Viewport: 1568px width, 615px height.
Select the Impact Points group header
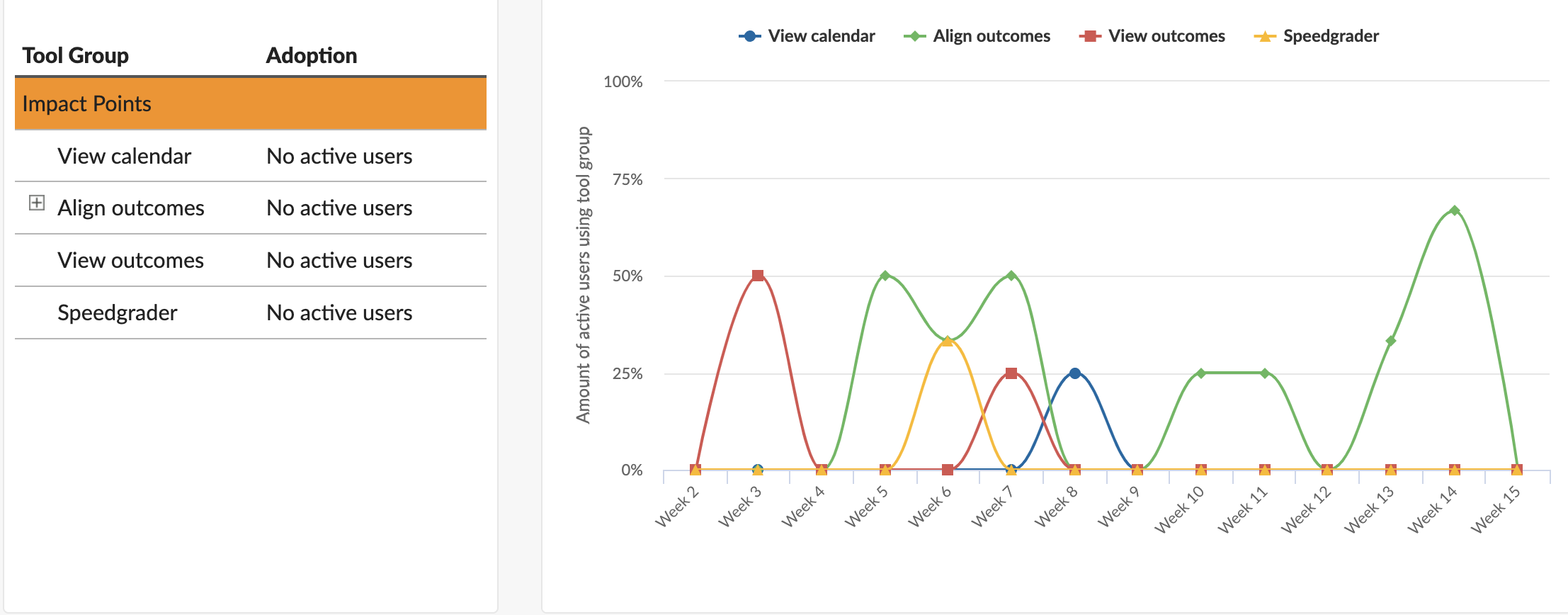point(251,103)
